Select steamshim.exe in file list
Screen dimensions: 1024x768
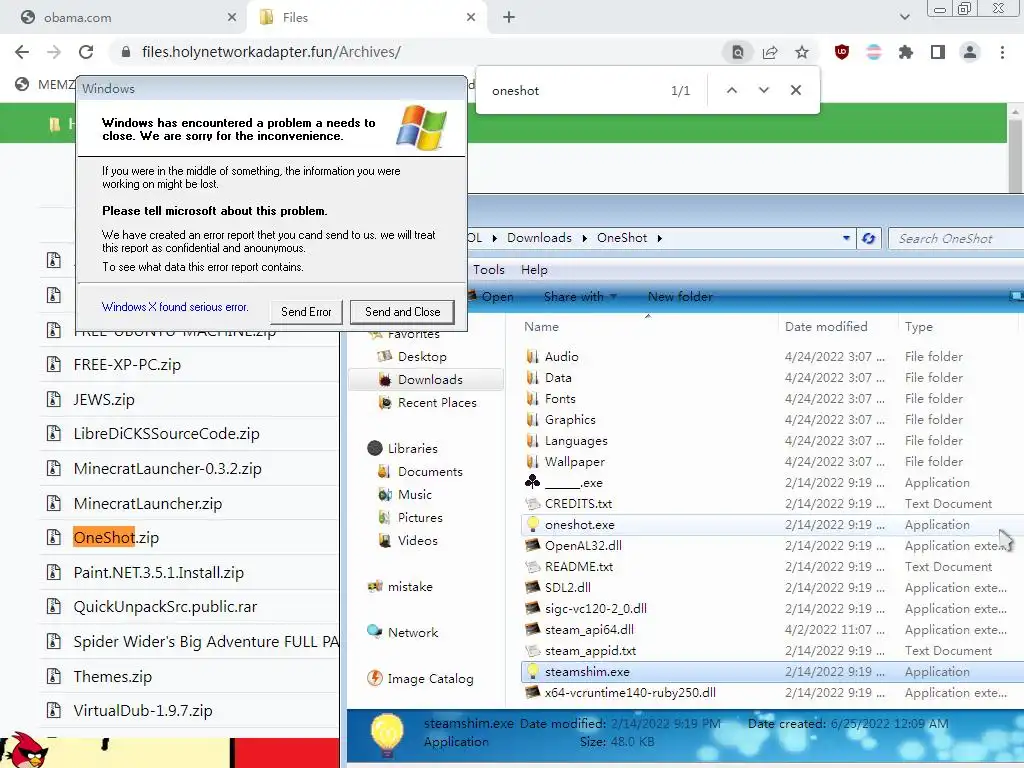click(587, 671)
